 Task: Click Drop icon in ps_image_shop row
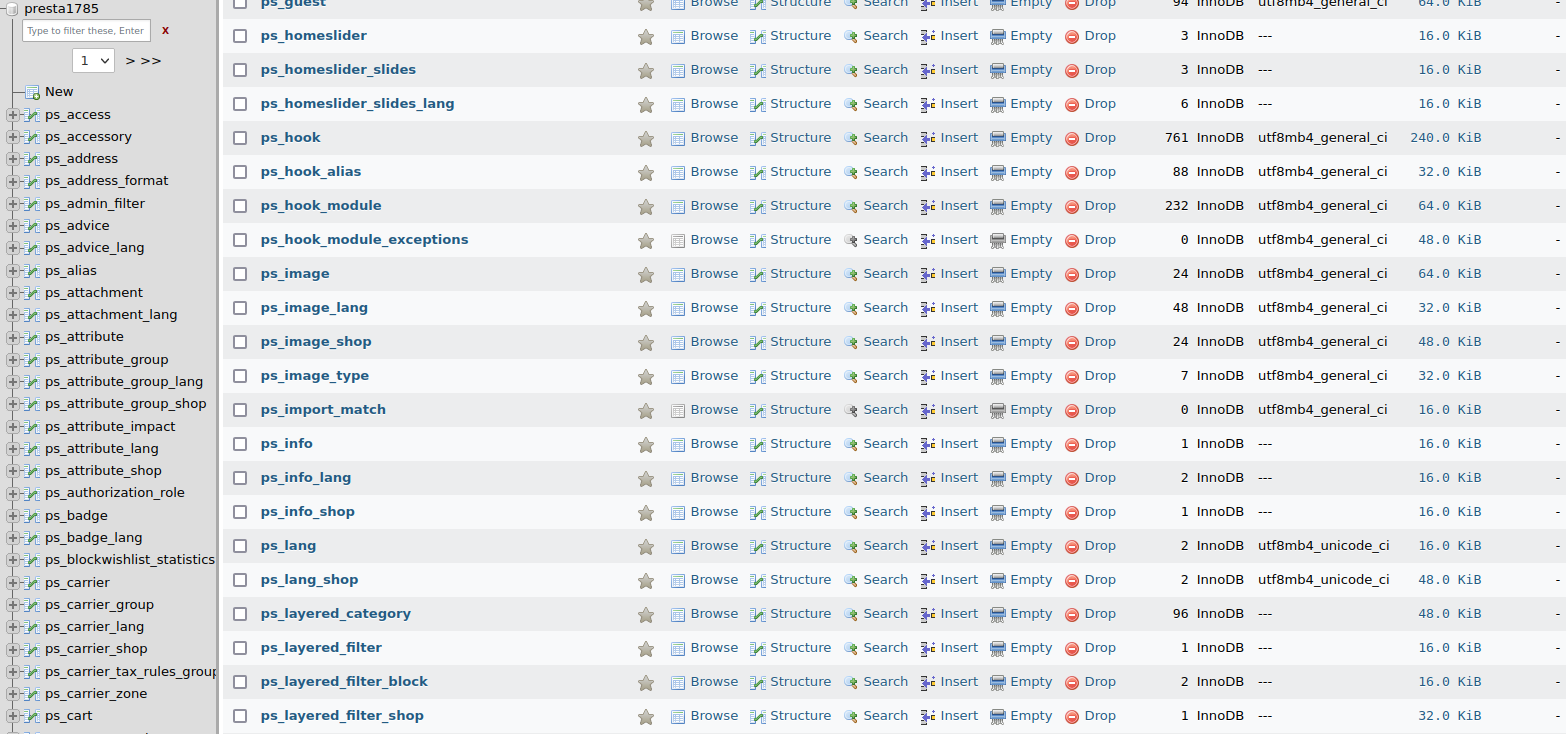click(x=1072, y=343)
